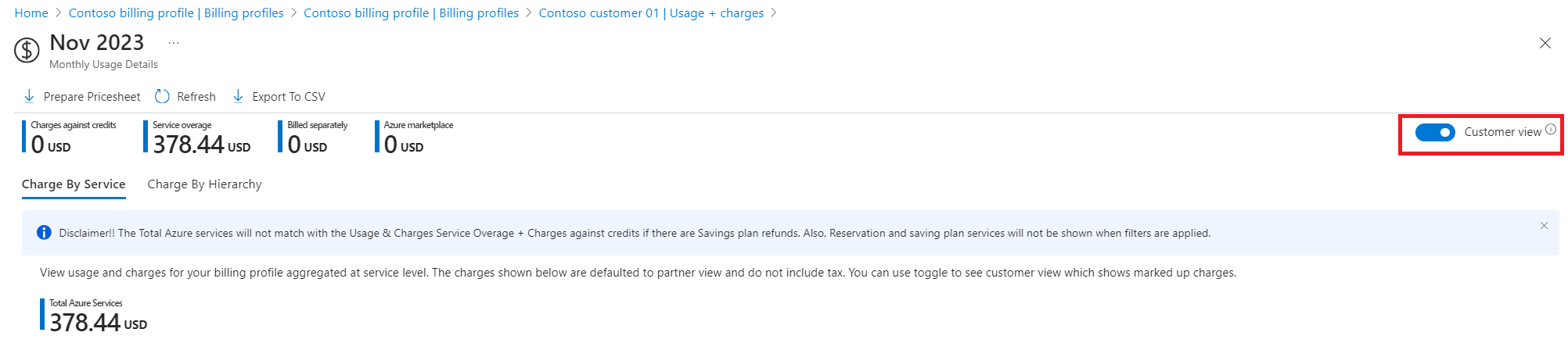The image size is (1568, 343).
Task: Click the Service overage 378.44 USD value
Action: (202, 145)
